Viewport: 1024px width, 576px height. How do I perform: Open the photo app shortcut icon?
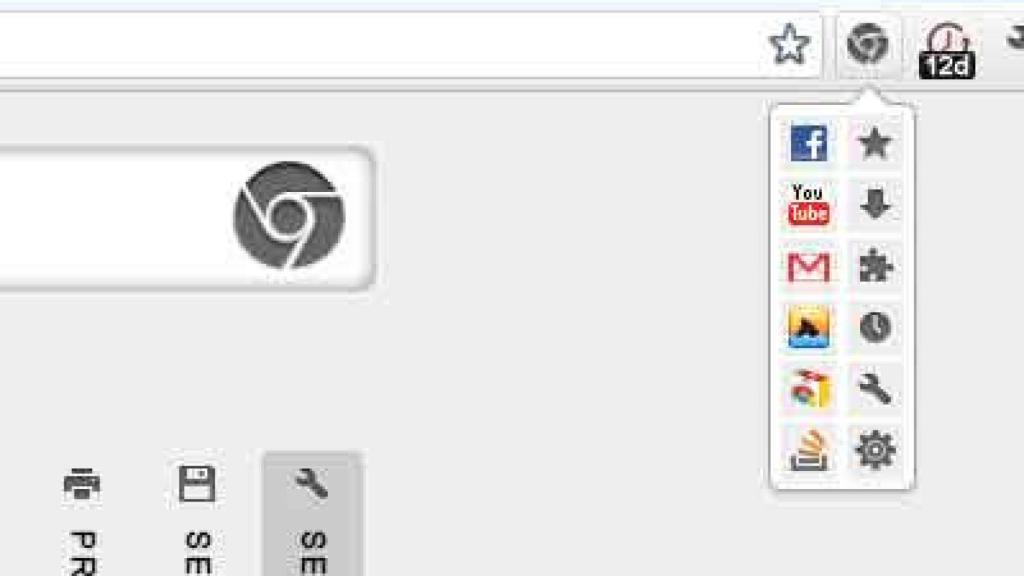[x=808, y=327]
